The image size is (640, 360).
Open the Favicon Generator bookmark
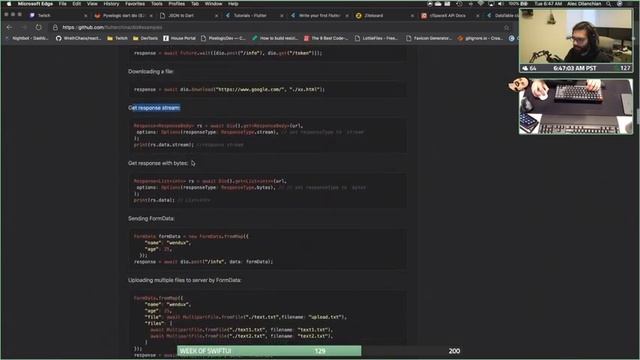point(429,38)
